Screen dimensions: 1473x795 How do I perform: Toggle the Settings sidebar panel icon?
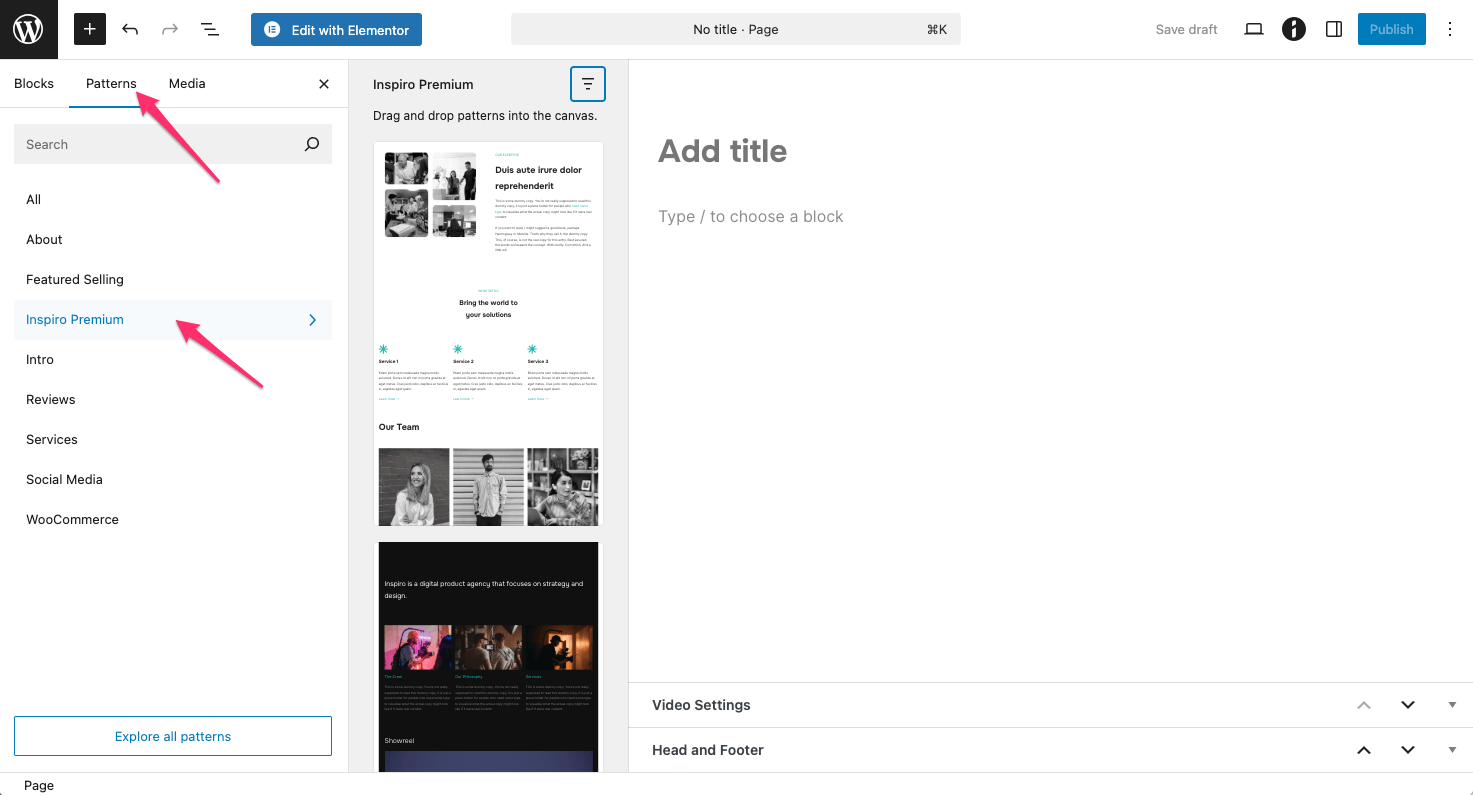point(1333,29)
